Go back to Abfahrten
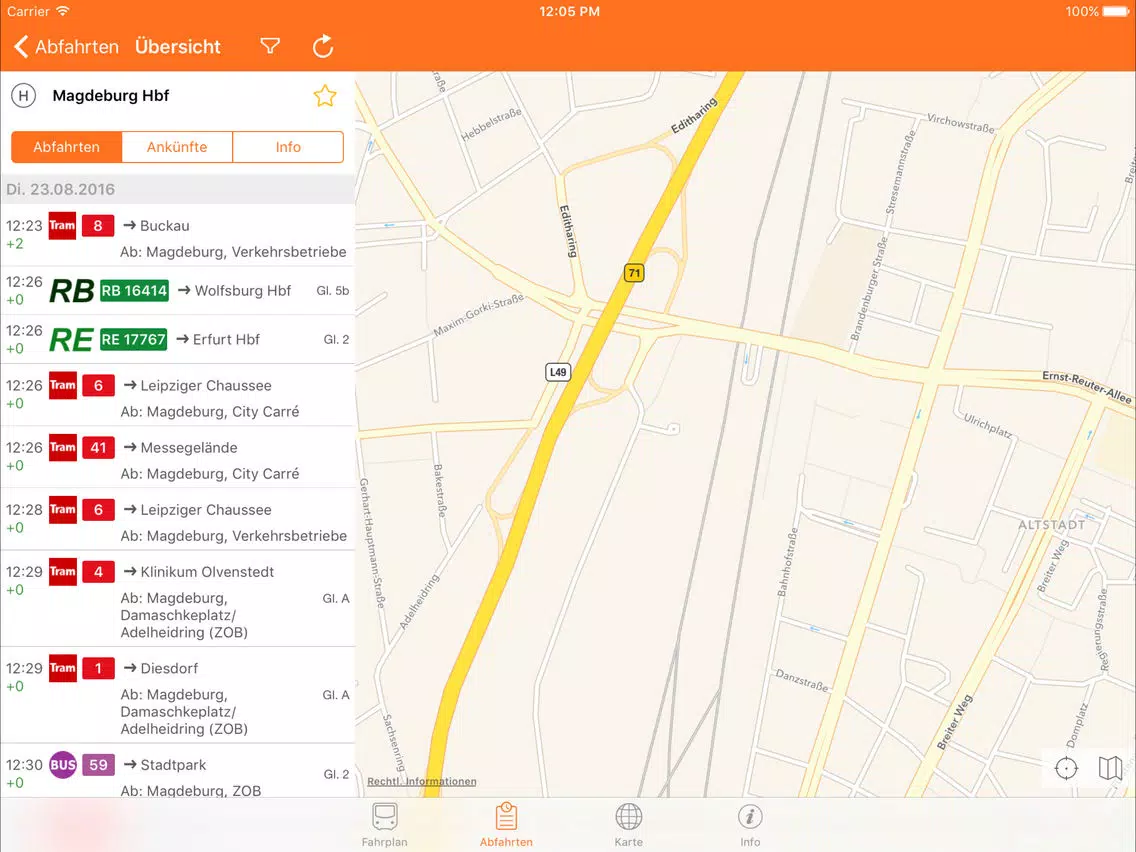The width and height of the screenshot is (1136, 852). 66,47
